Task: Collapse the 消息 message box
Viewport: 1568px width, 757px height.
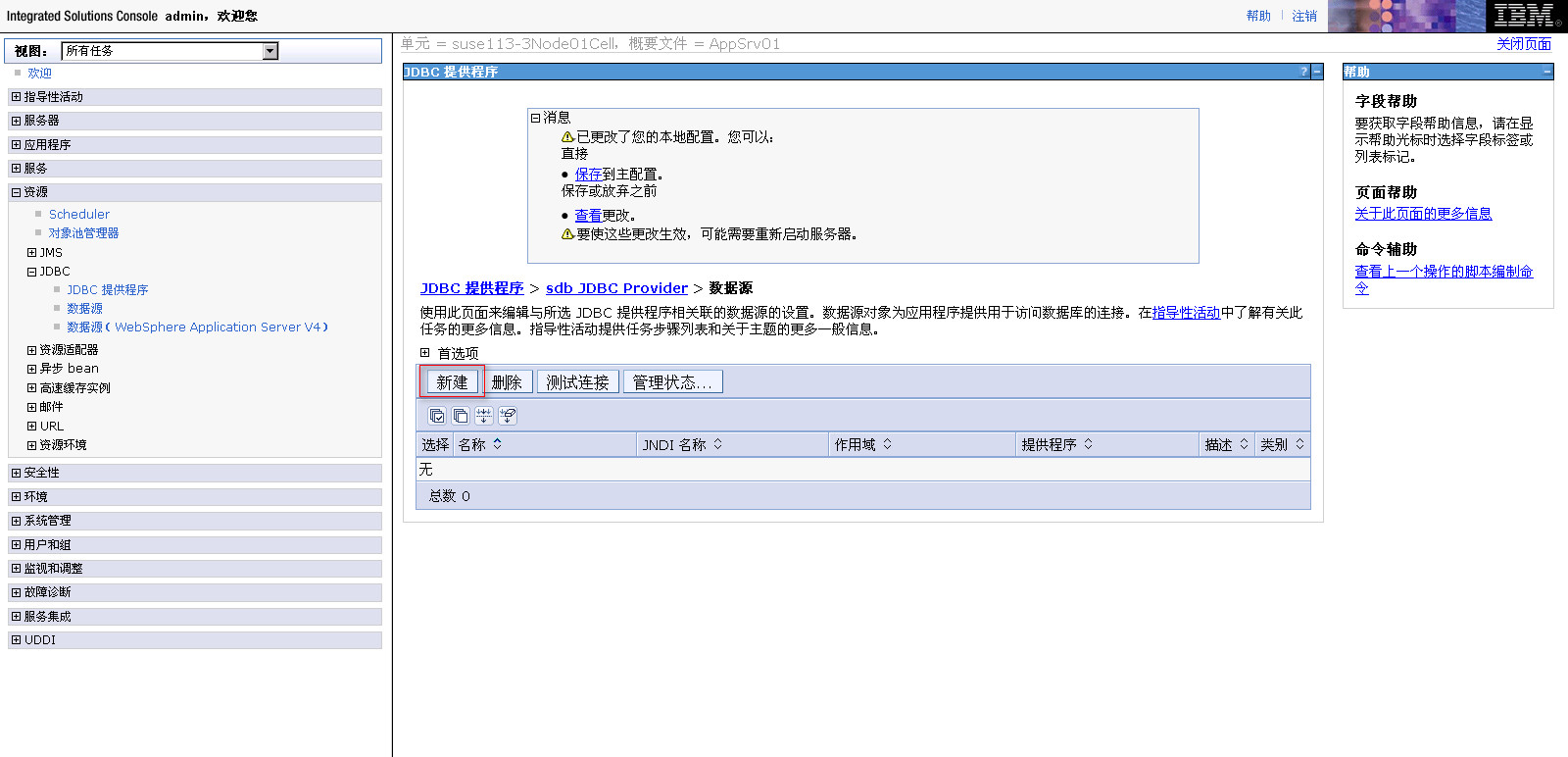Action: coord(535,118)
